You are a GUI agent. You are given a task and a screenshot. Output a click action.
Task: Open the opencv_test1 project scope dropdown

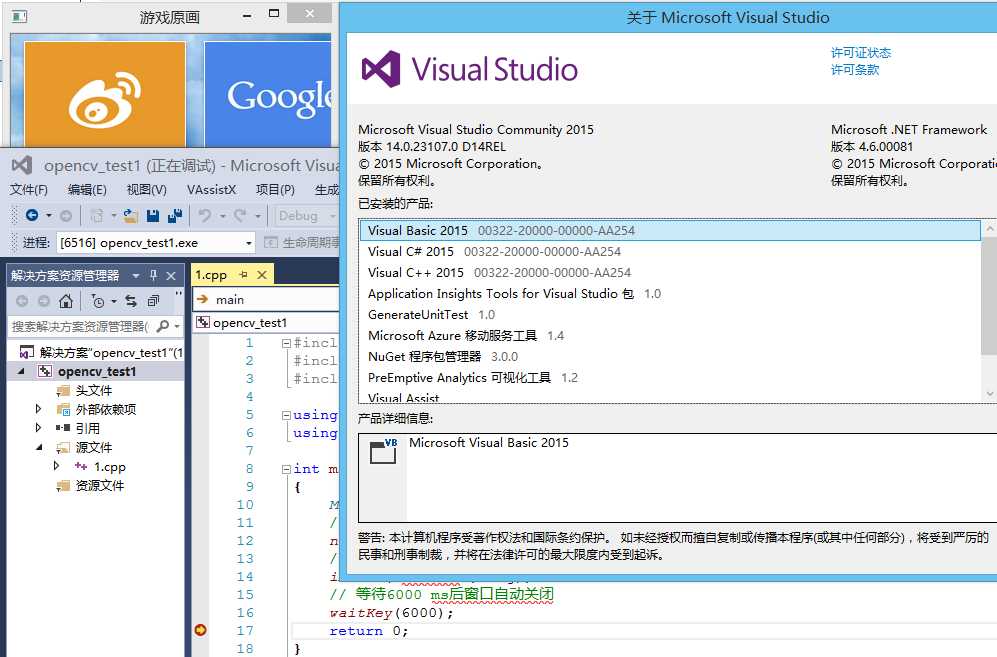[x=266, y=322]
